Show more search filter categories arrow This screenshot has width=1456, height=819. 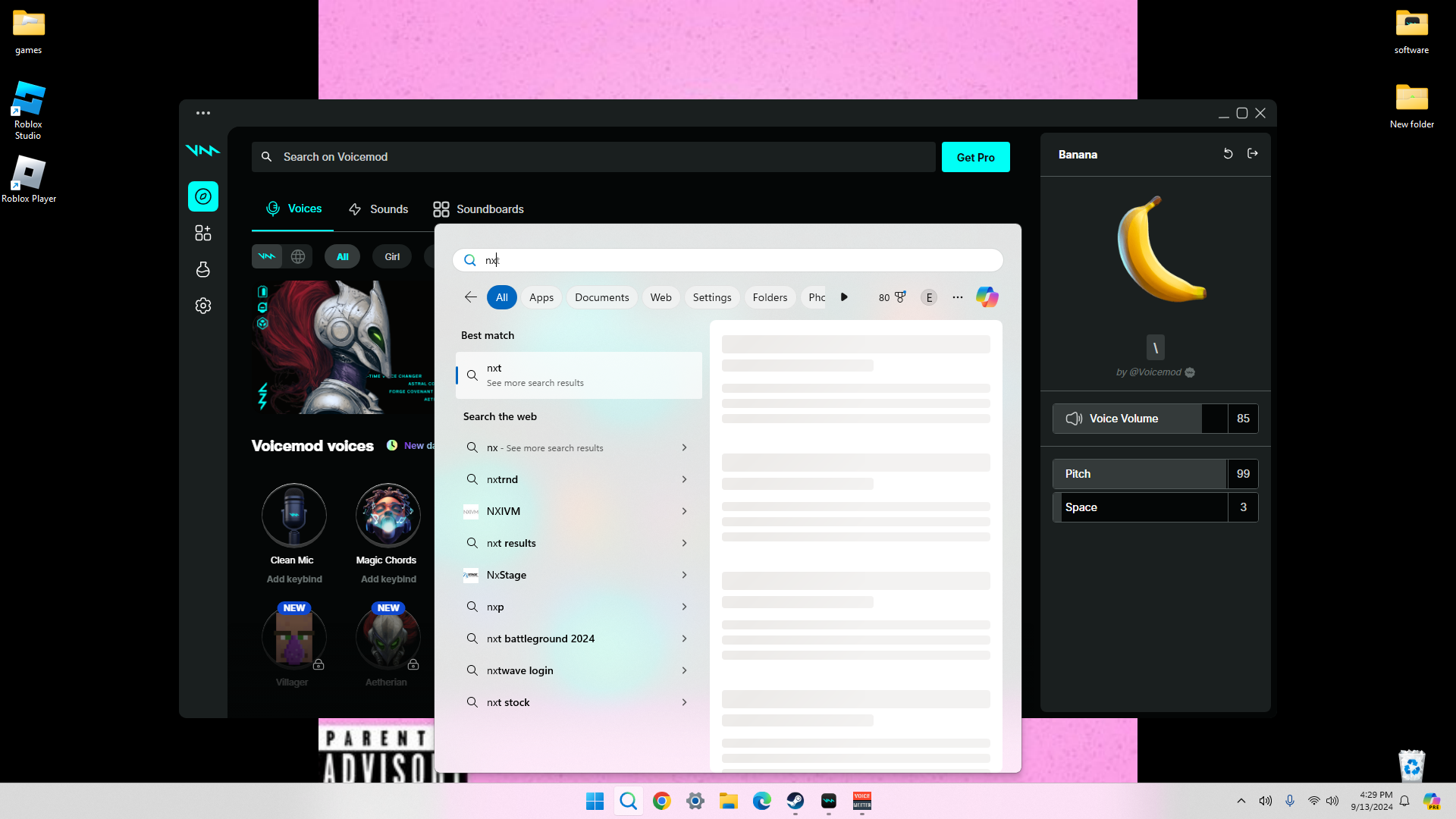(x=844, y=297)
